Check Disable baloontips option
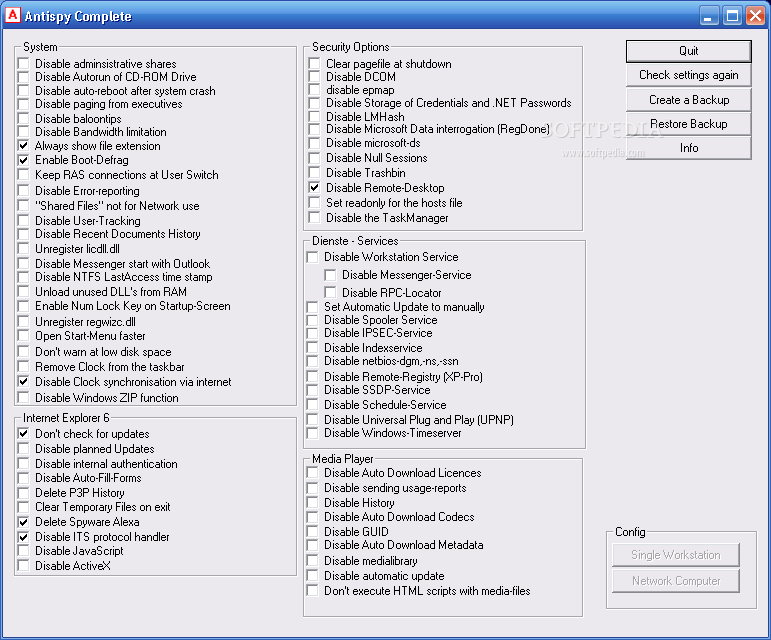 pyautogui.click(x=23, y=118)
